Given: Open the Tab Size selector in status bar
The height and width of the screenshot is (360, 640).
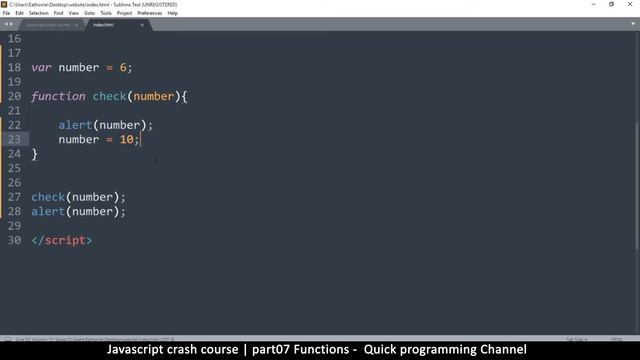Looking at the screenshot, I should [x=576, y=339].
